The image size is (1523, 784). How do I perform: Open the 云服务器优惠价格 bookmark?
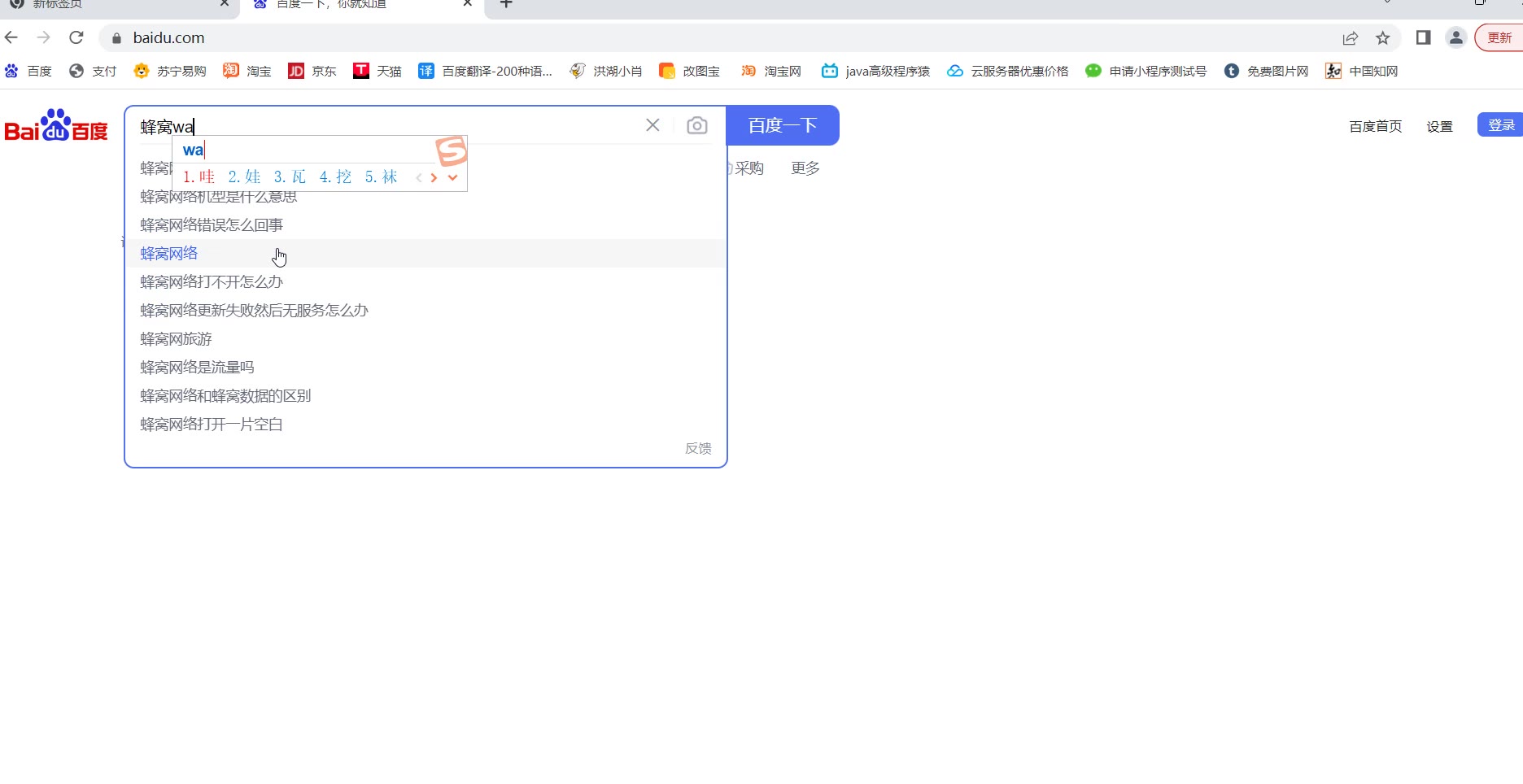[1008, 72]
